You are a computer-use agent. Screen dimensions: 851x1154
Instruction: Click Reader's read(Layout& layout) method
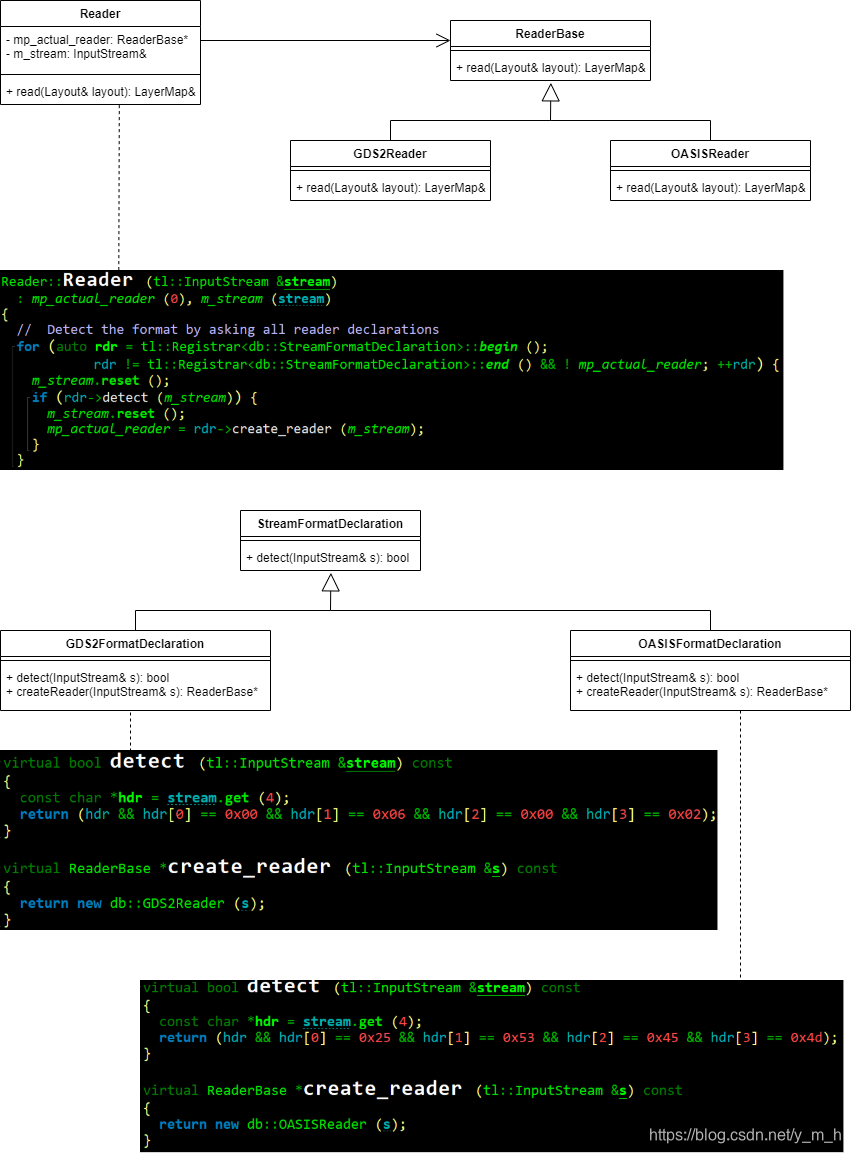point(101,92)
